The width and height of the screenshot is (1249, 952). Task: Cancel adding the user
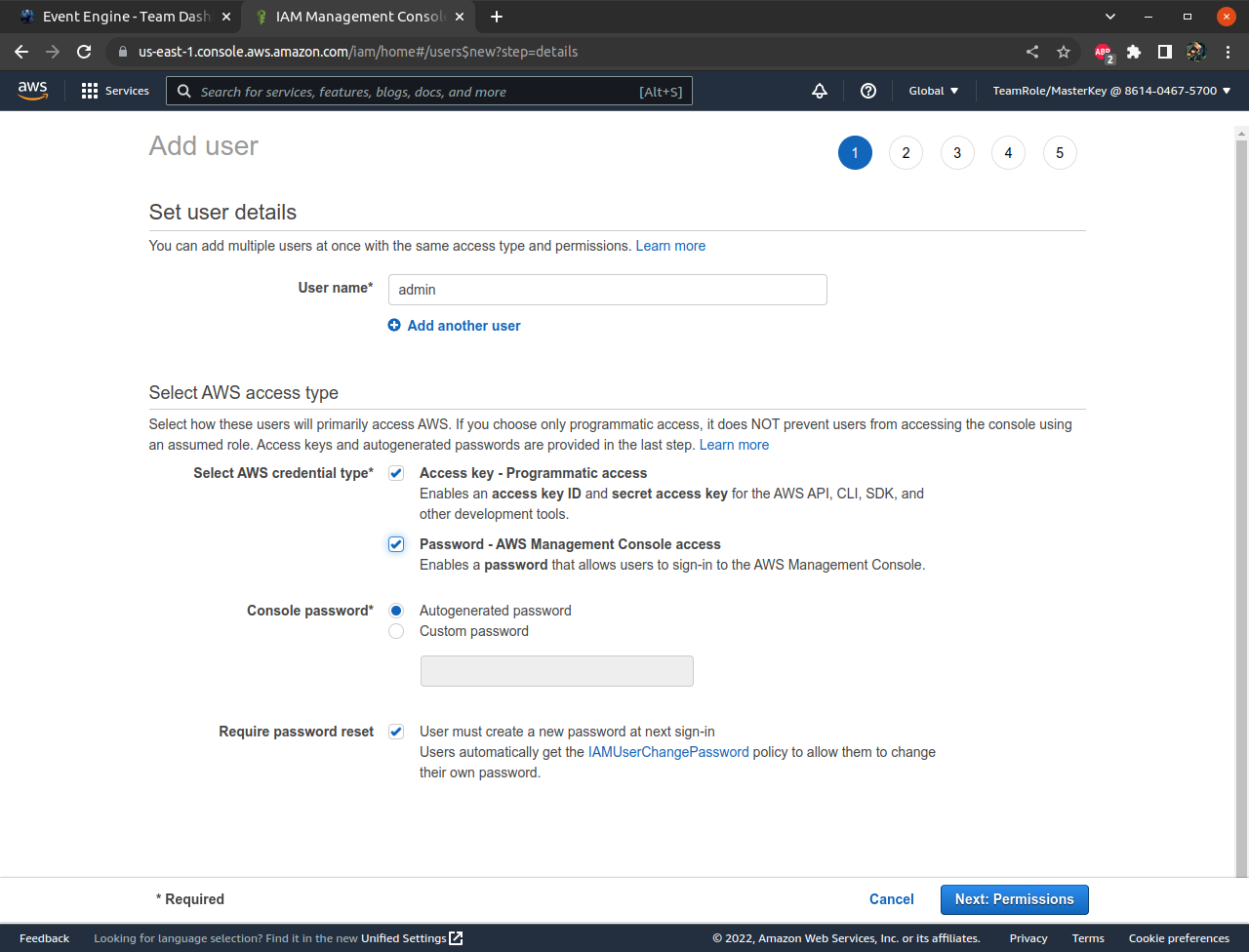point(892,899)
